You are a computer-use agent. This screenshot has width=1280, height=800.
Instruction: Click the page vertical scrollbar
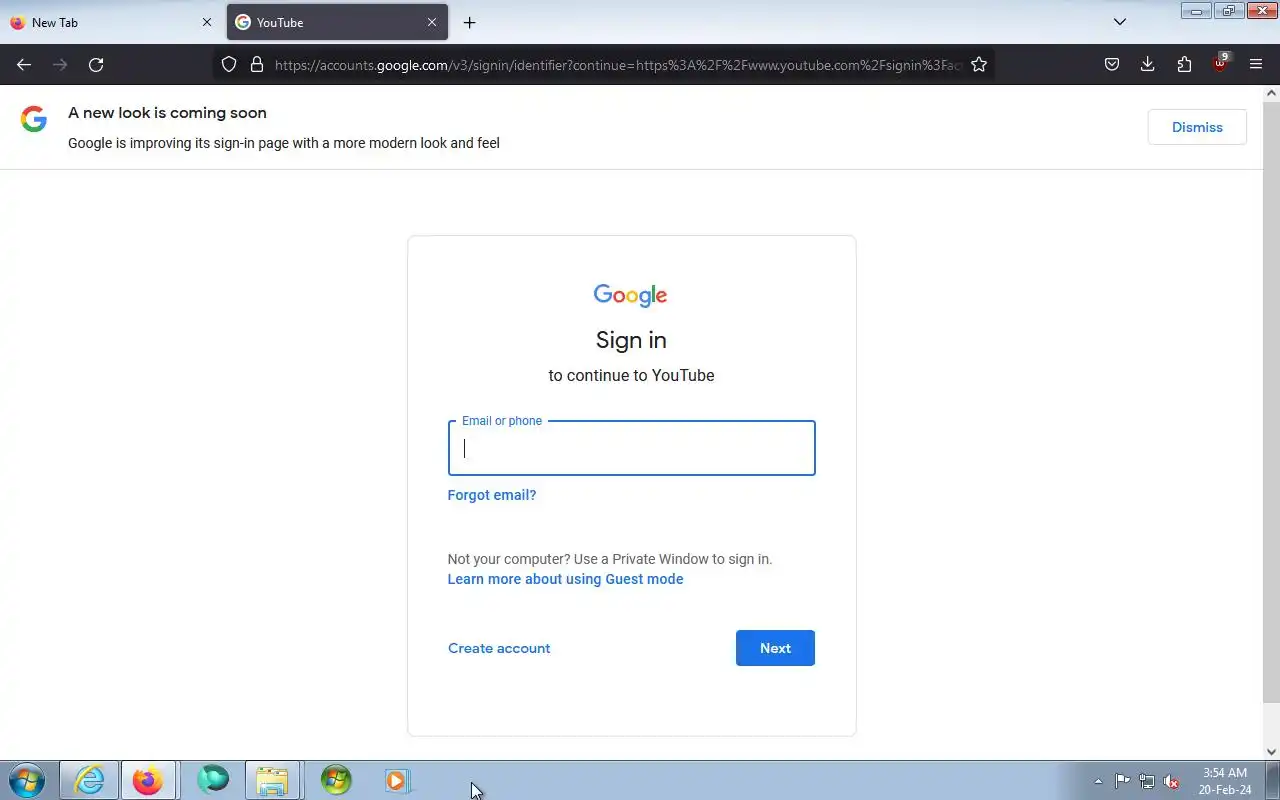click(1271, 400)
